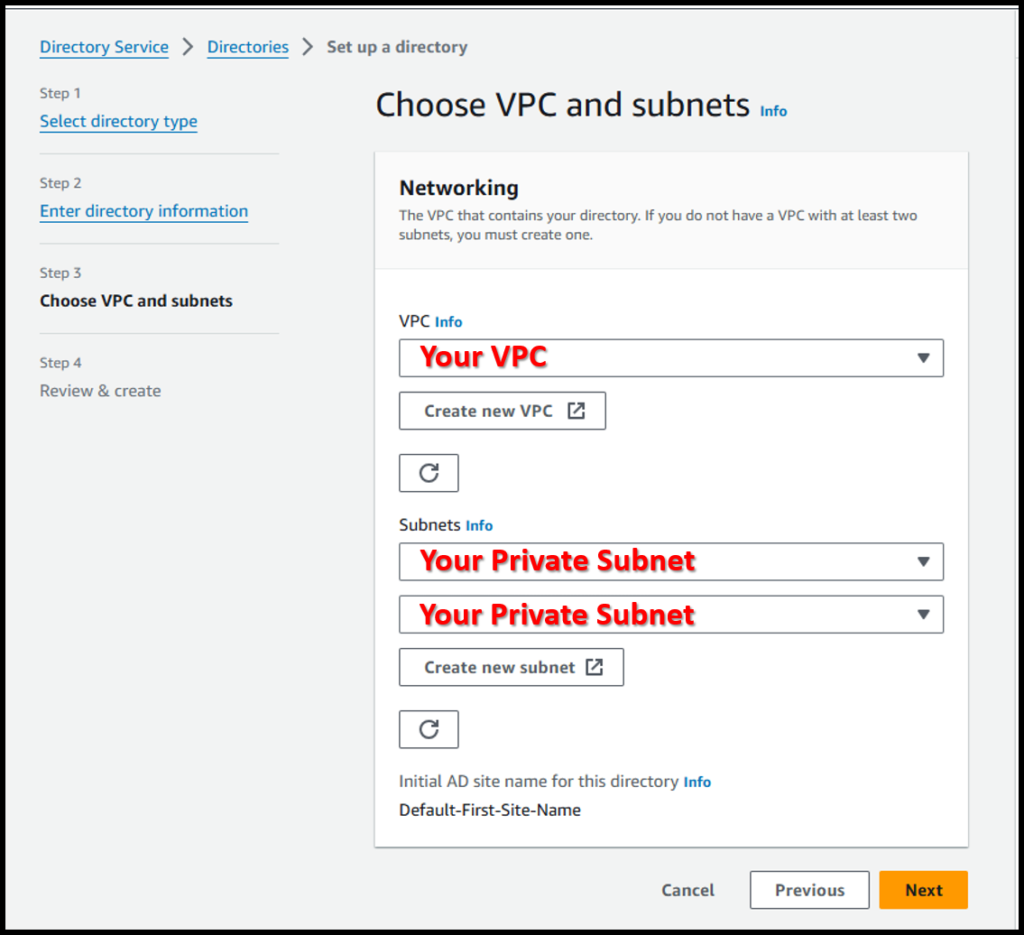This screenshot has width=1024, height=935.
Task: Open Info next to the VPC label
Action: point(448,322)
